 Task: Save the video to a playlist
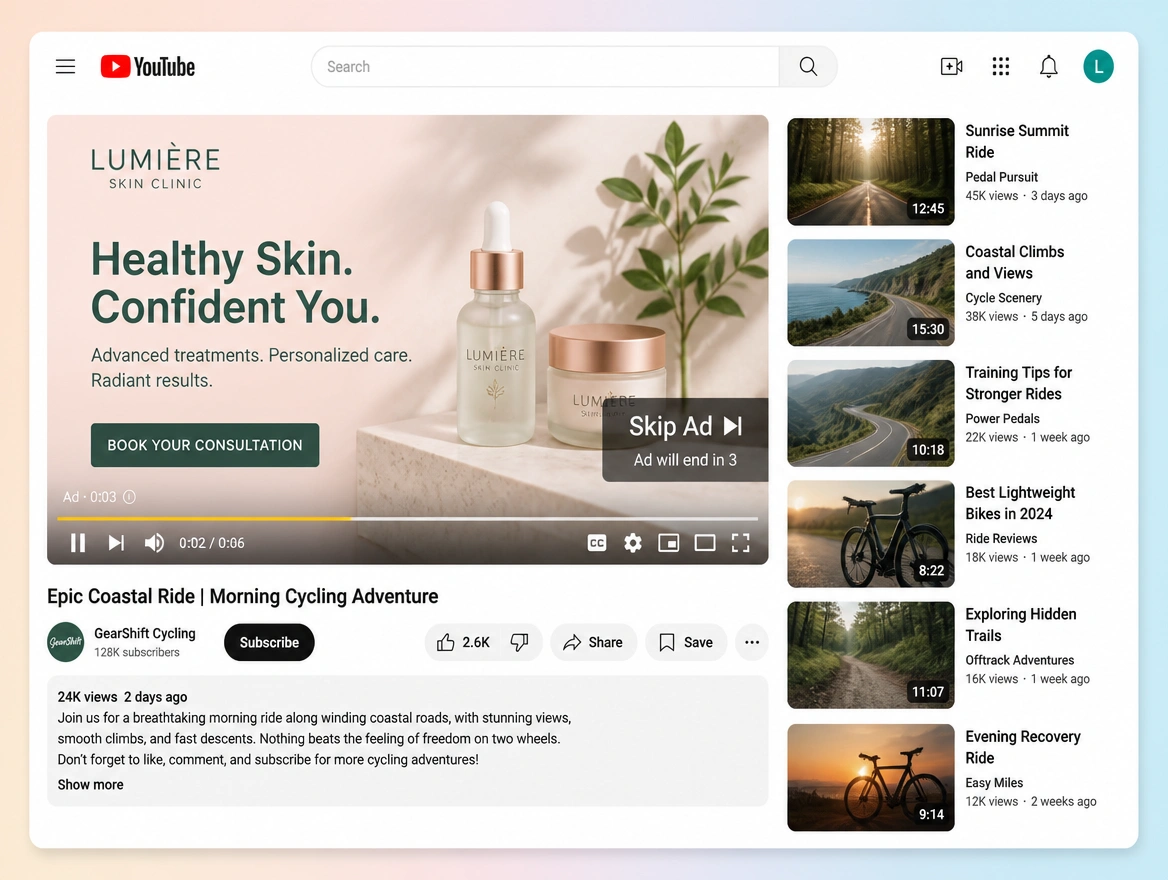coord(686,642)
